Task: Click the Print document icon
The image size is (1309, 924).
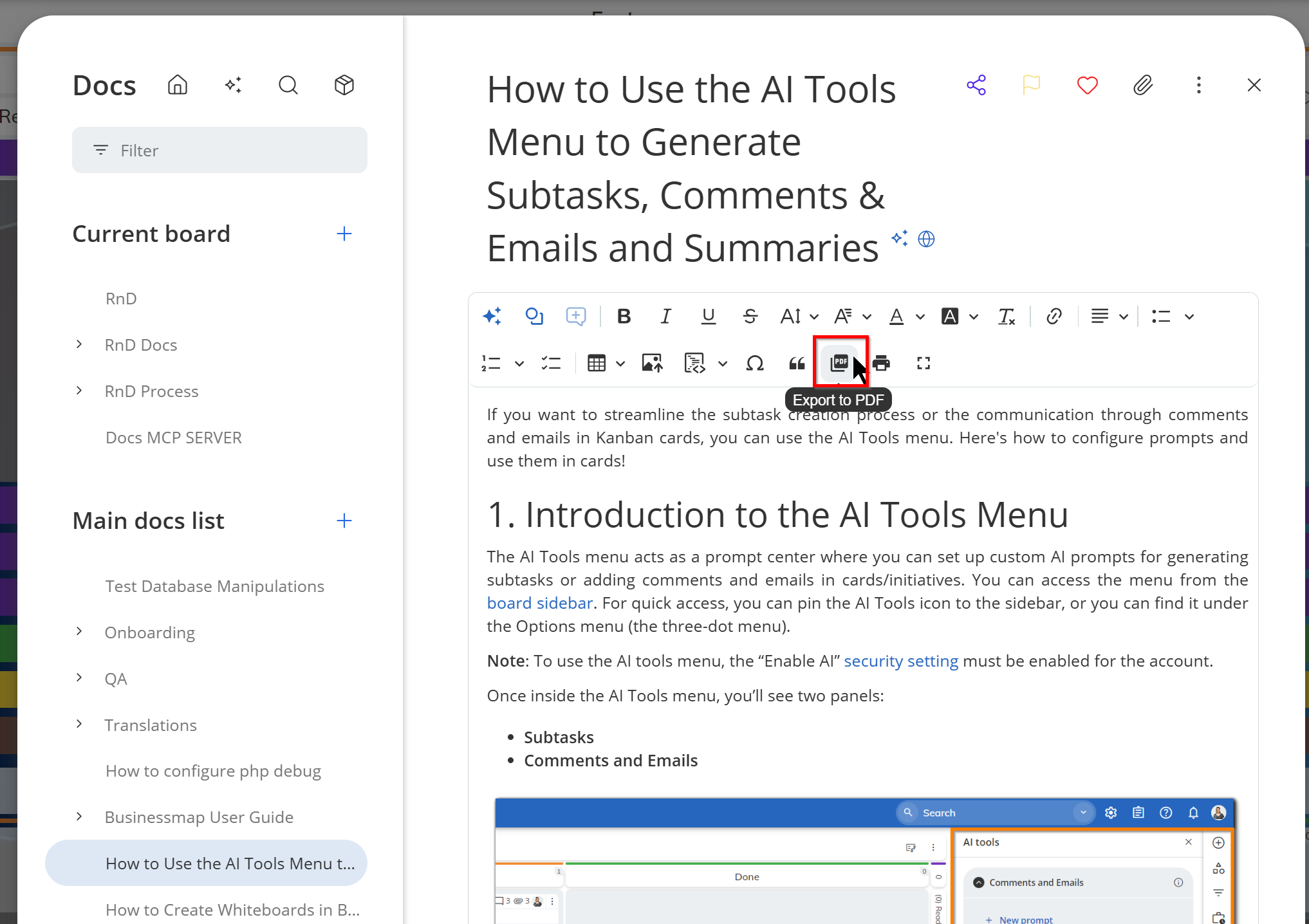Action: (x=881, y=363)
